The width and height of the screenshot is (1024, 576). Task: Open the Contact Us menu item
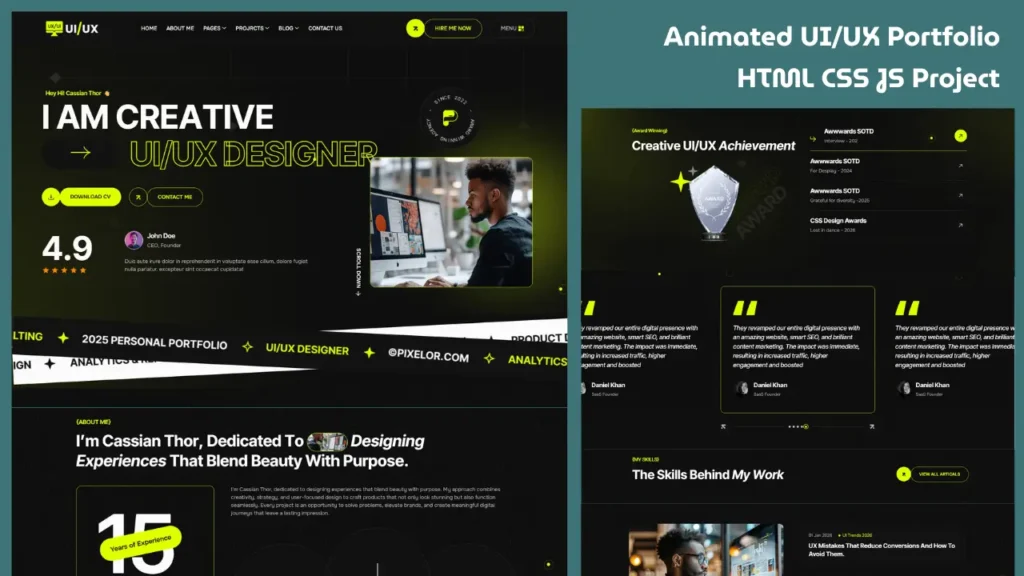[324, 28]
